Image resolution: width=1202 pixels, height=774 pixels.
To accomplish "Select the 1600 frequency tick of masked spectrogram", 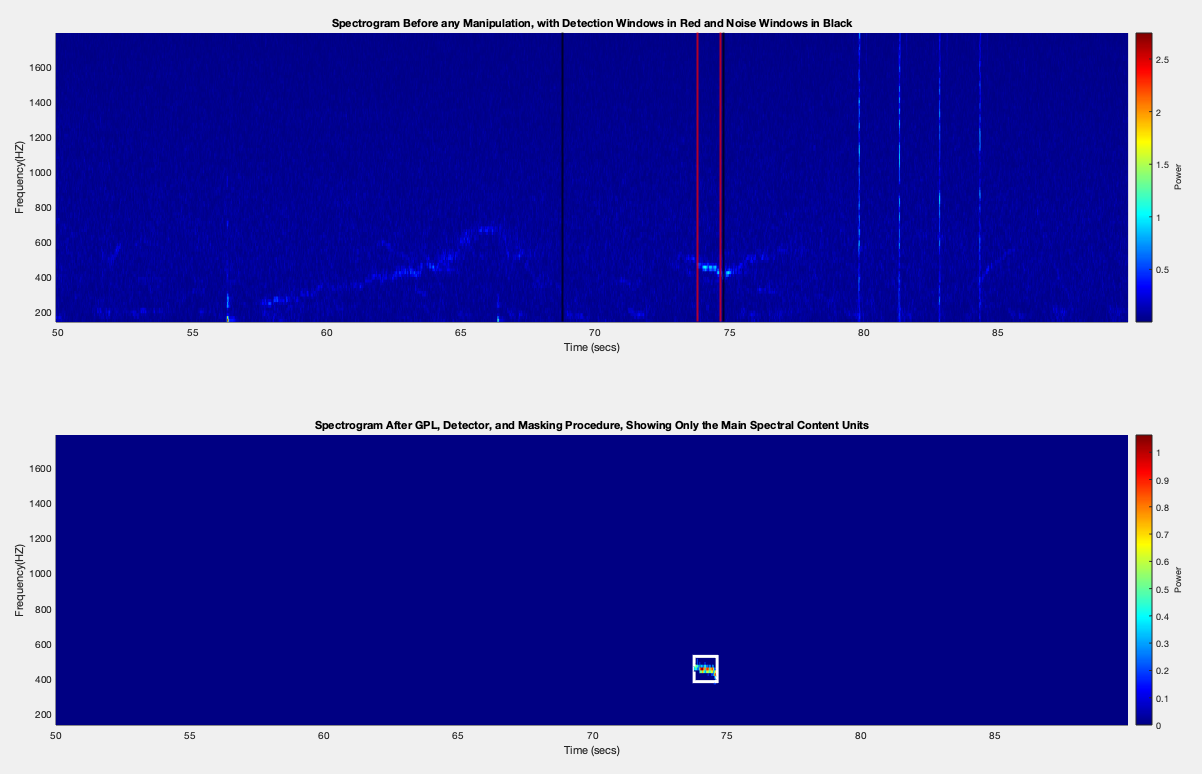I will pyautogui.click(x=40, y=469).
